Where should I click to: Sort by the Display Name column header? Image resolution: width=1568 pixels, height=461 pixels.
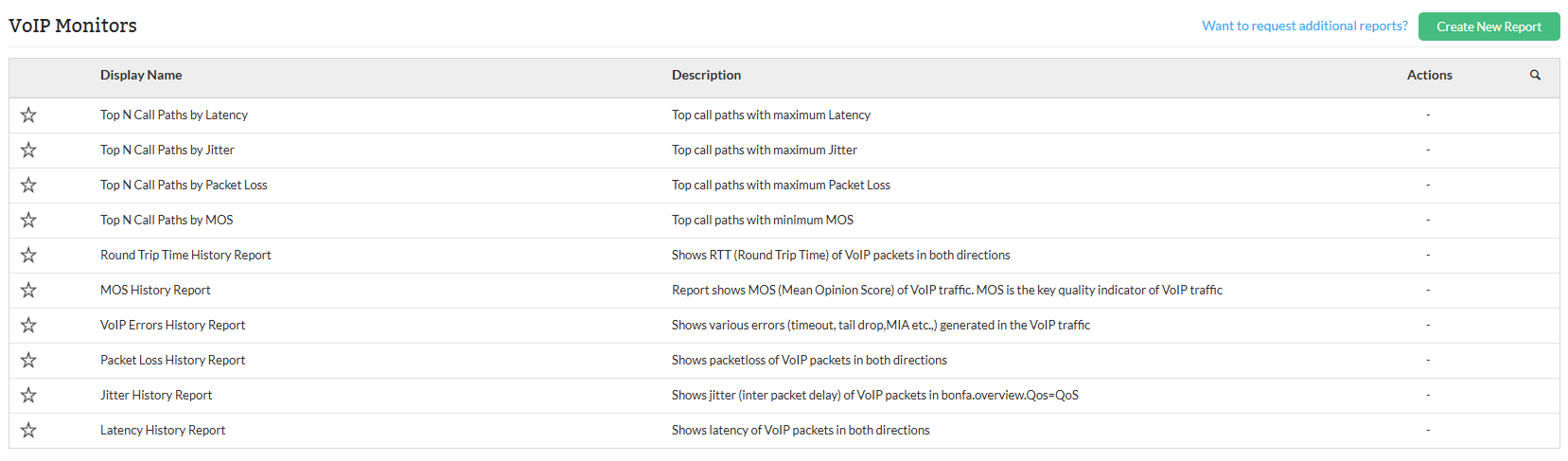click(141, 75)
